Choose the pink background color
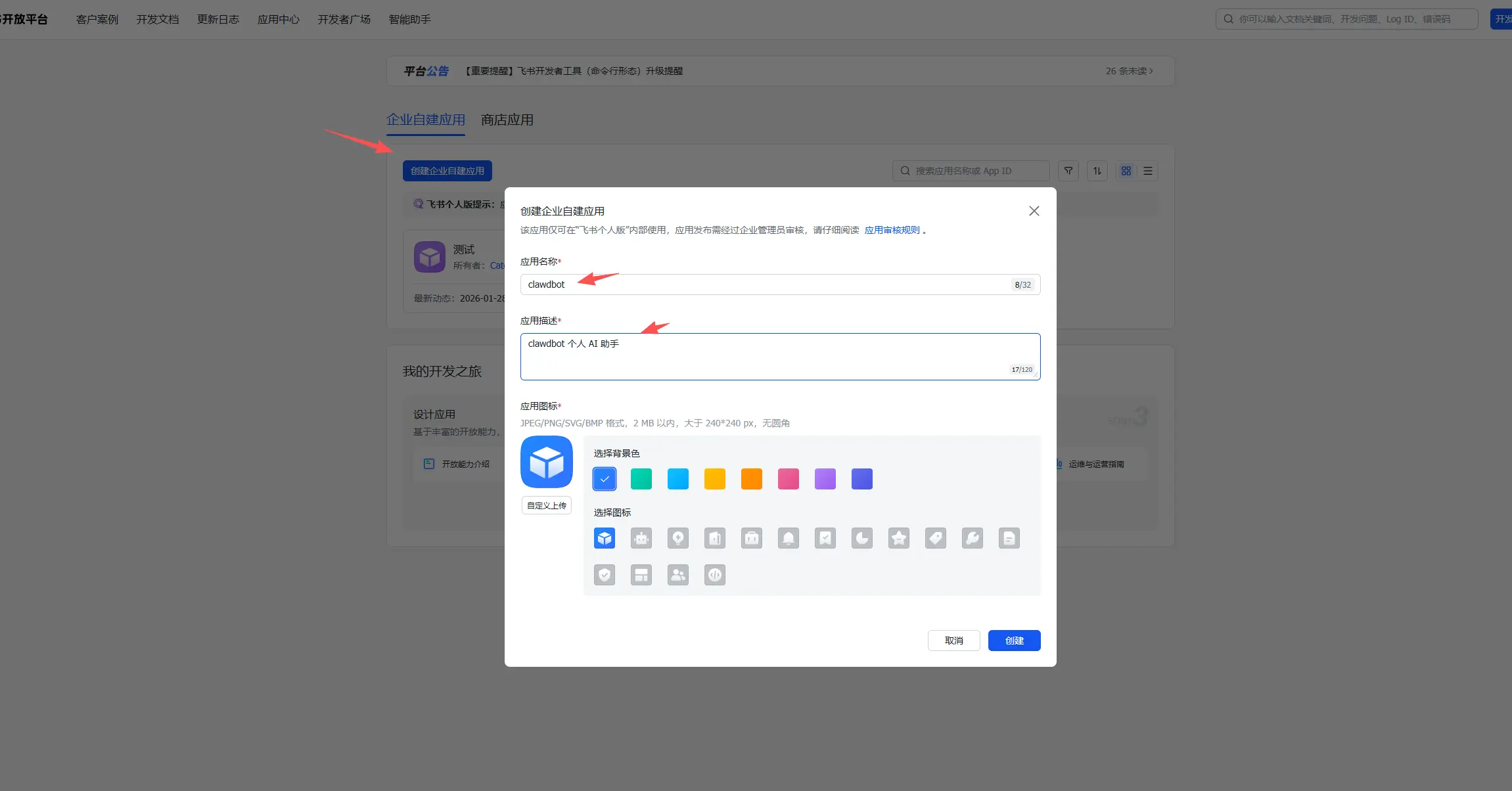This screenshot has height=791, width=1512. (789, 479)
